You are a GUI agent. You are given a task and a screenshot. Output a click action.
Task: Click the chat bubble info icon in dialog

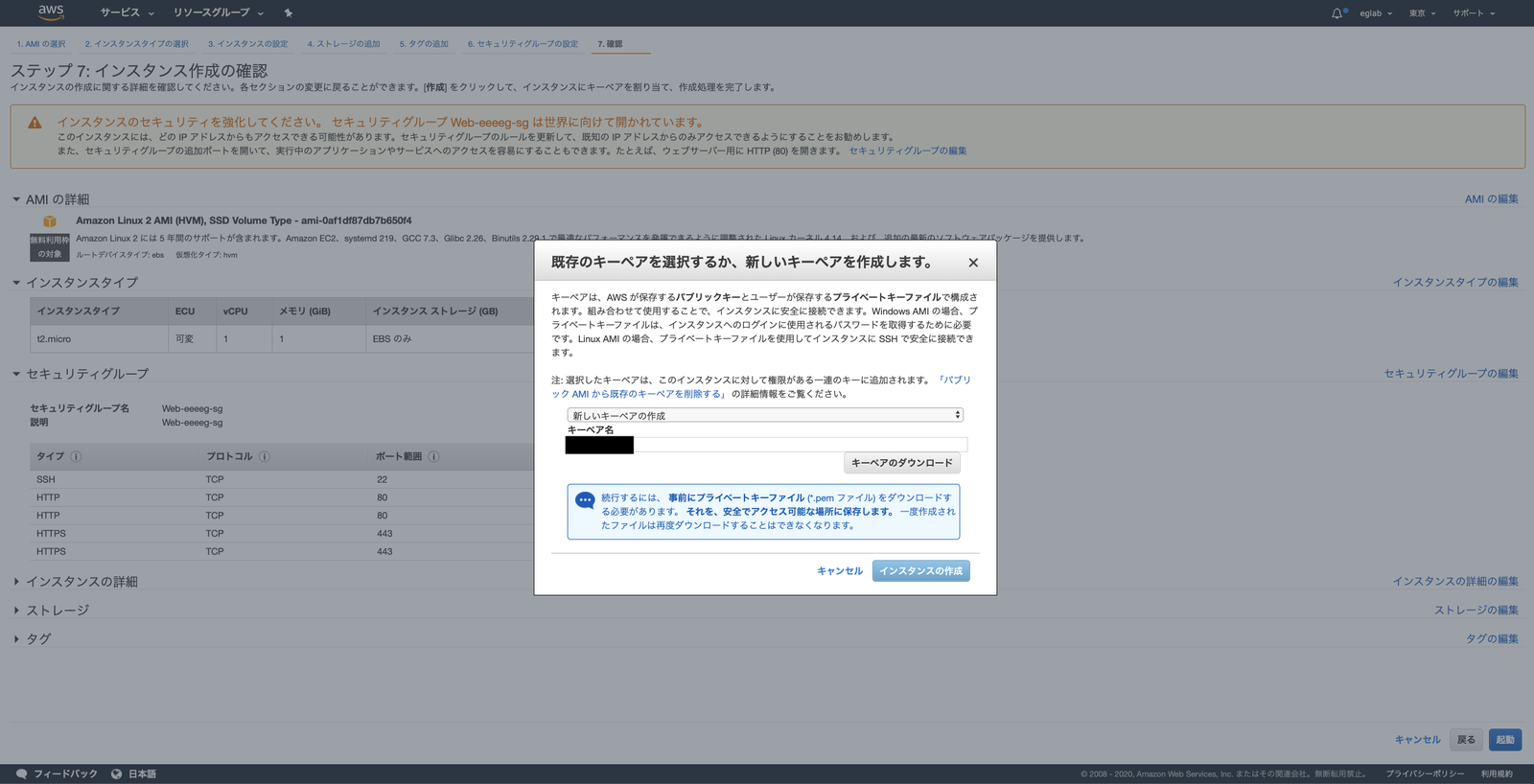[585, 500]
